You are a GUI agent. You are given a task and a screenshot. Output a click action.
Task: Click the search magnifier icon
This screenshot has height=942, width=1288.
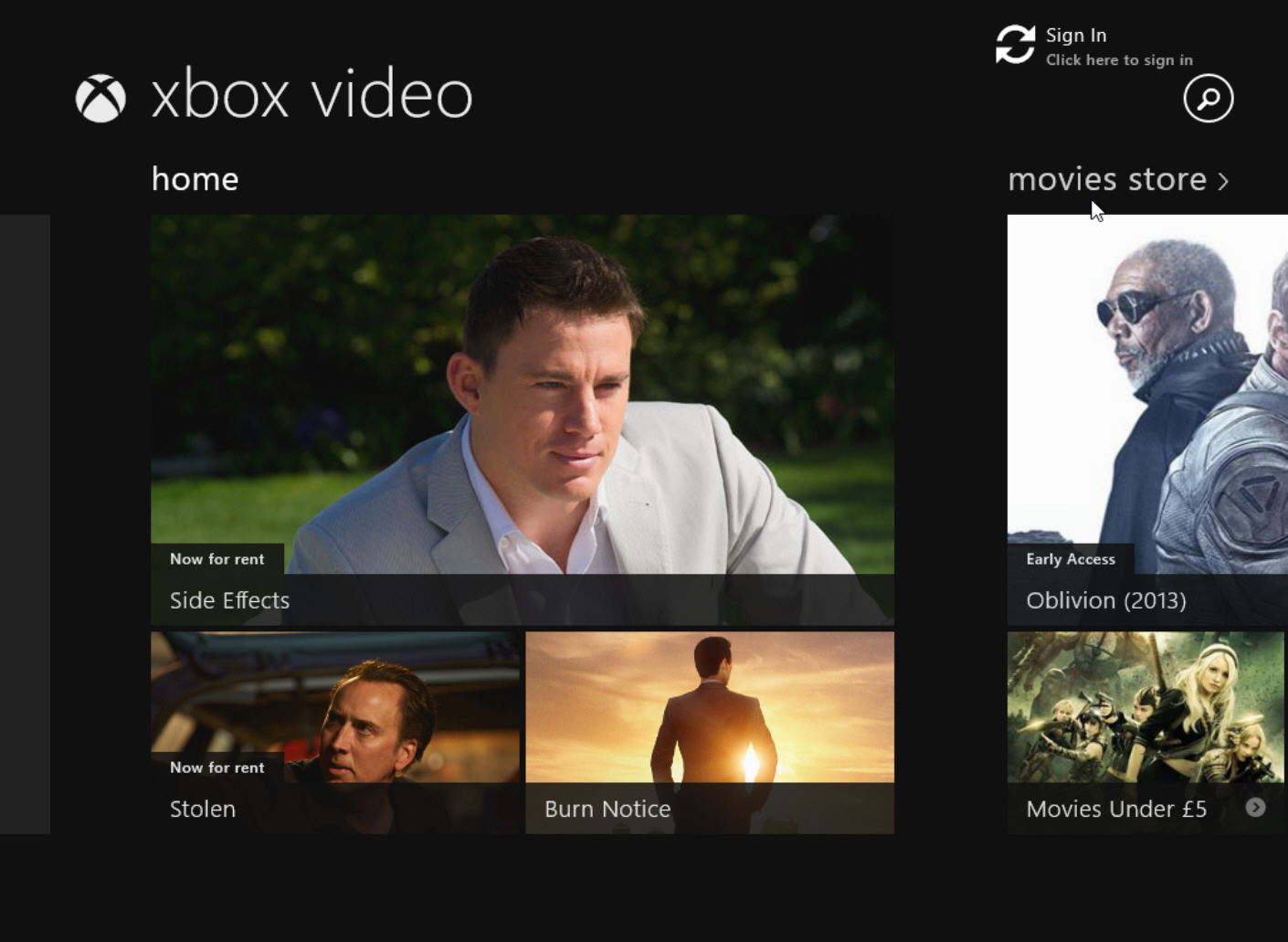pyautogui.click(x=1208, y=98)
